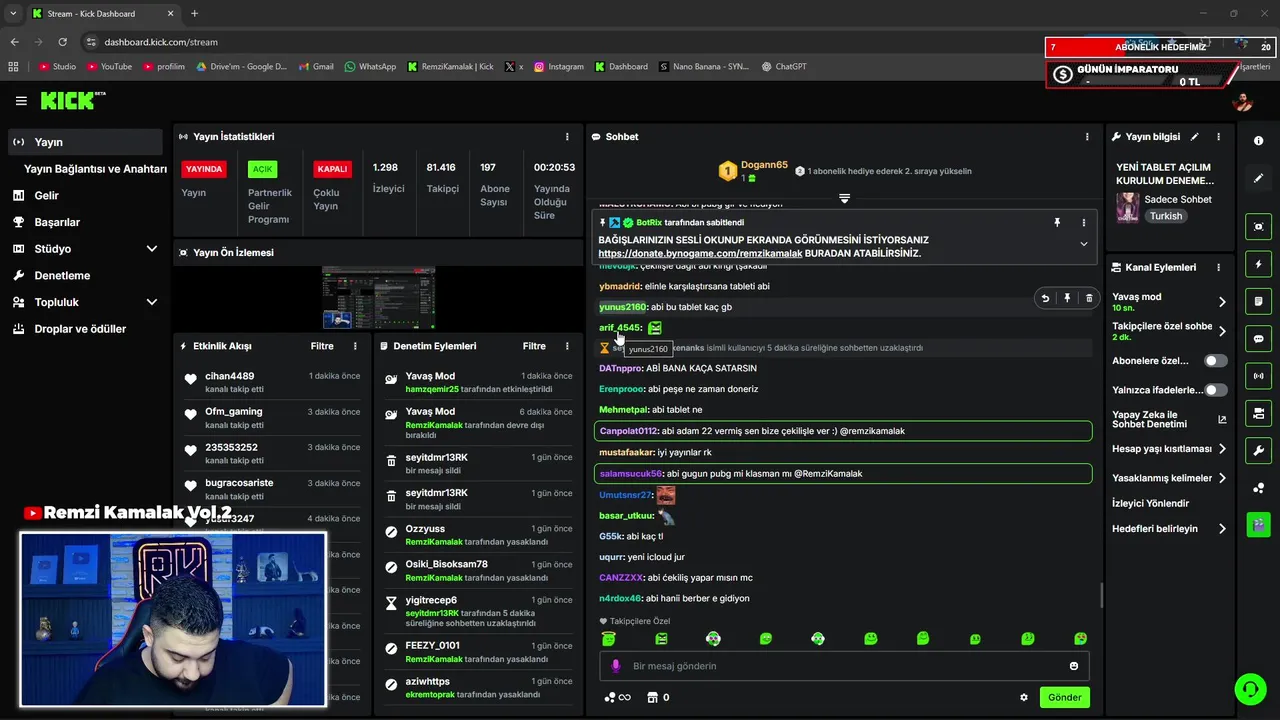Image resolution: width=1280 pixels, height=720 pixels.
Task: Click the chat bubble icon in the right toolbar
Action: (1258, 339)
